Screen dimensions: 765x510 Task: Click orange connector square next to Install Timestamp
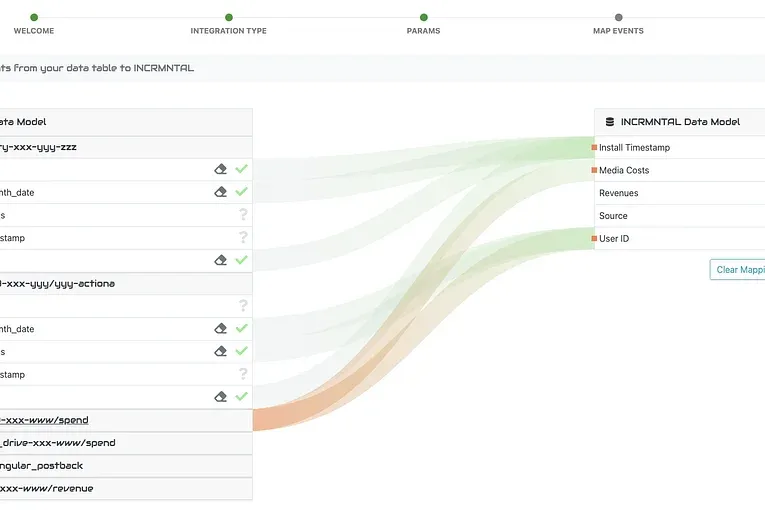coord(594,147)
